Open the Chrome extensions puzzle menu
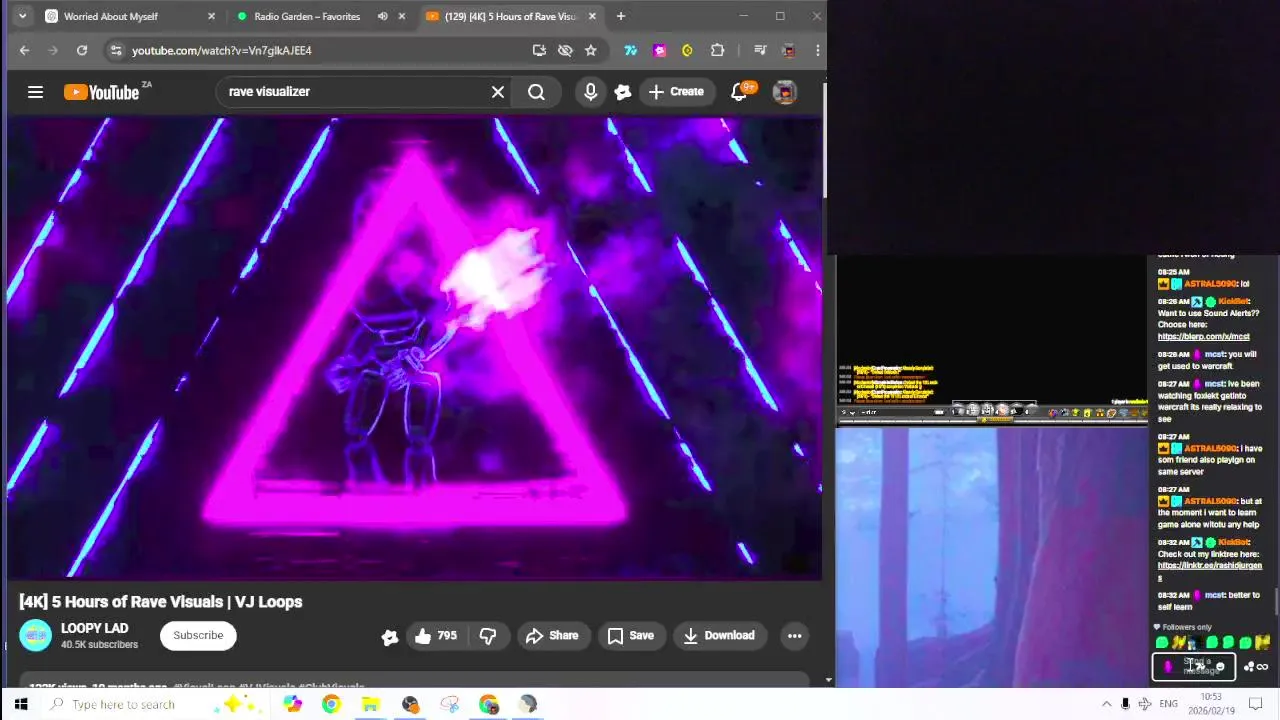 point(717,50)
